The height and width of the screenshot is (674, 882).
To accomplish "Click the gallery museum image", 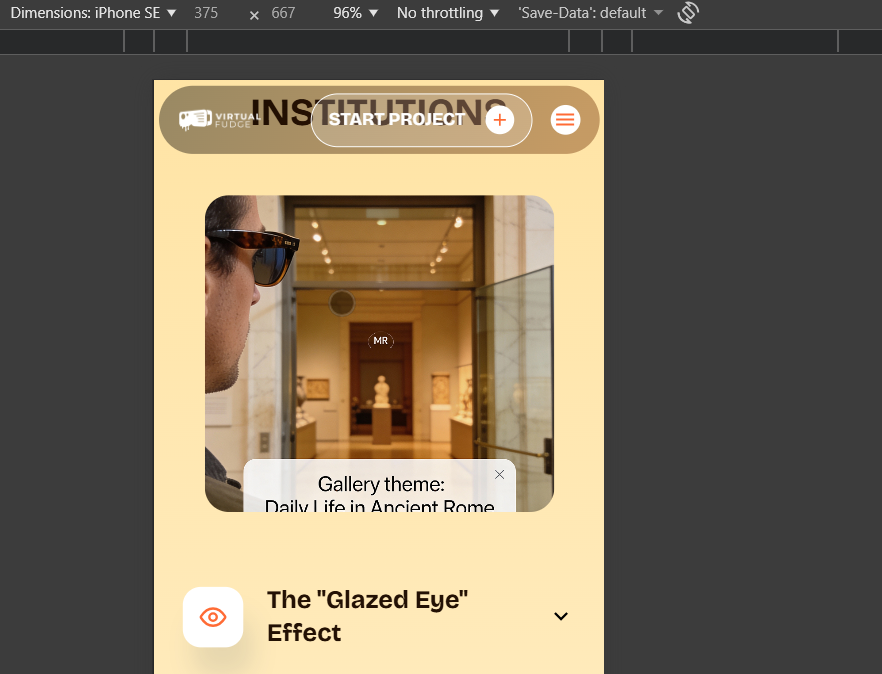I will click(x=380, y=353).
